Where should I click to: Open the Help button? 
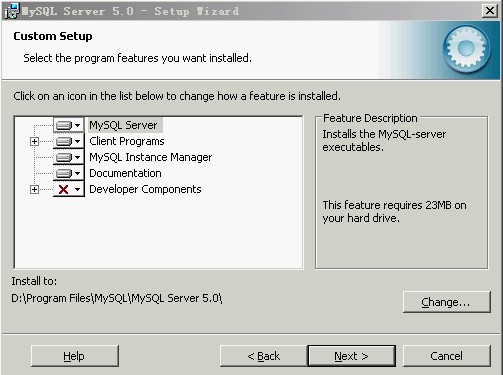point(75,356)
